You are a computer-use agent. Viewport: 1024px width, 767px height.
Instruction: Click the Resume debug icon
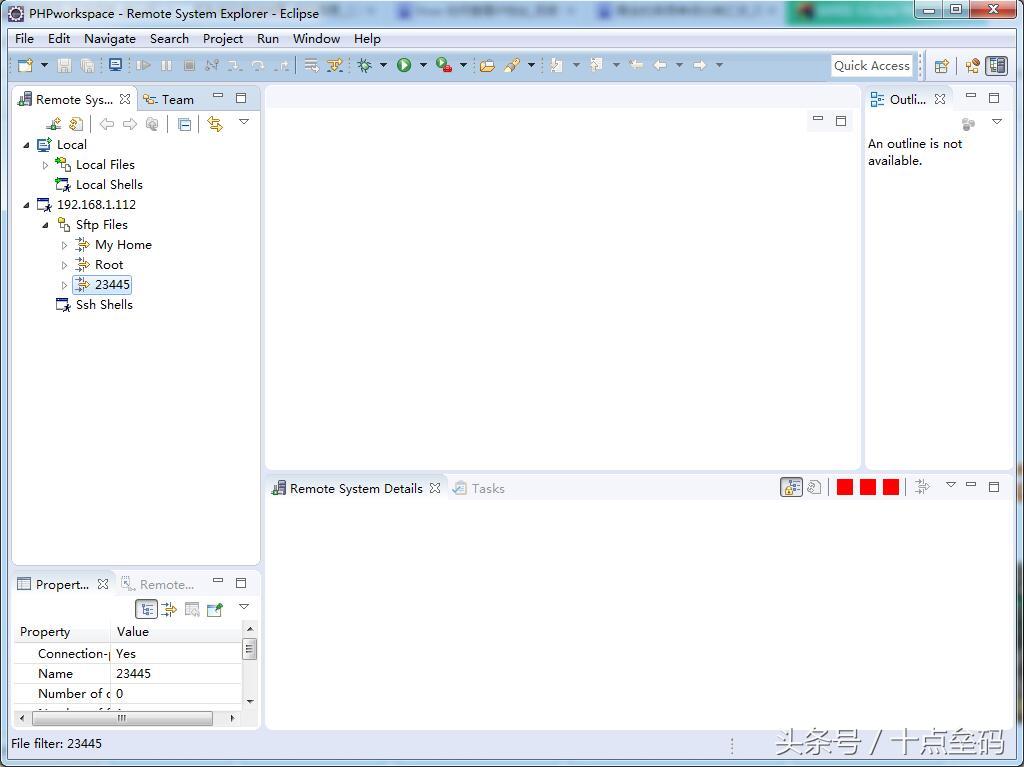click(x=144, y=65)
